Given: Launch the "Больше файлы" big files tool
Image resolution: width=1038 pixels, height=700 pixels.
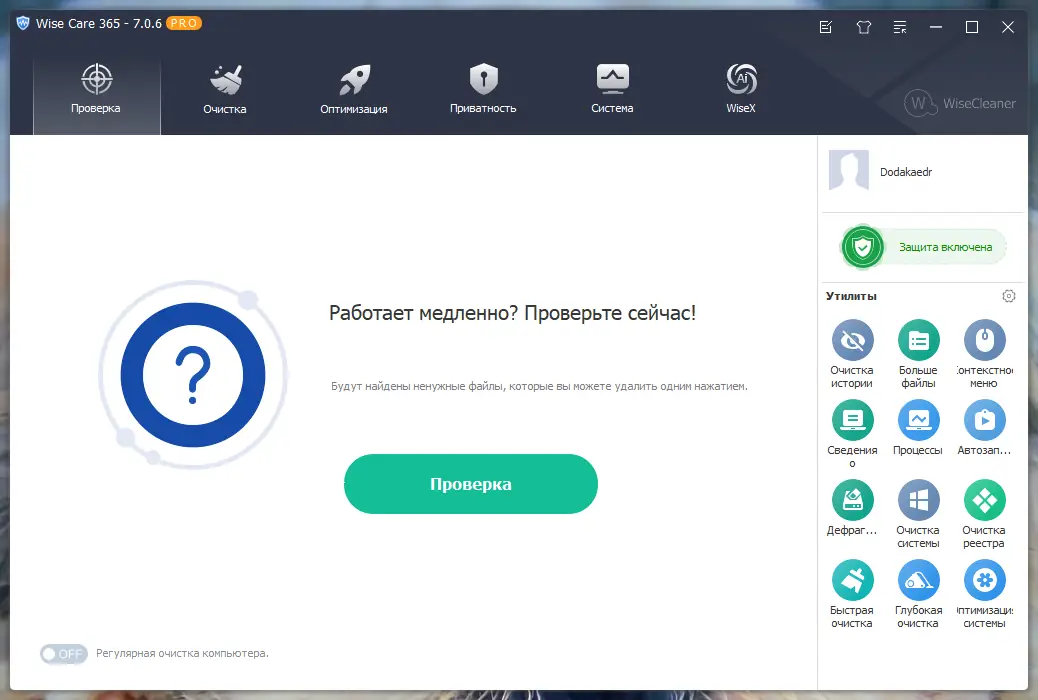Looking at the screenshot, I should pyautogui.click(x=918, y=340).
